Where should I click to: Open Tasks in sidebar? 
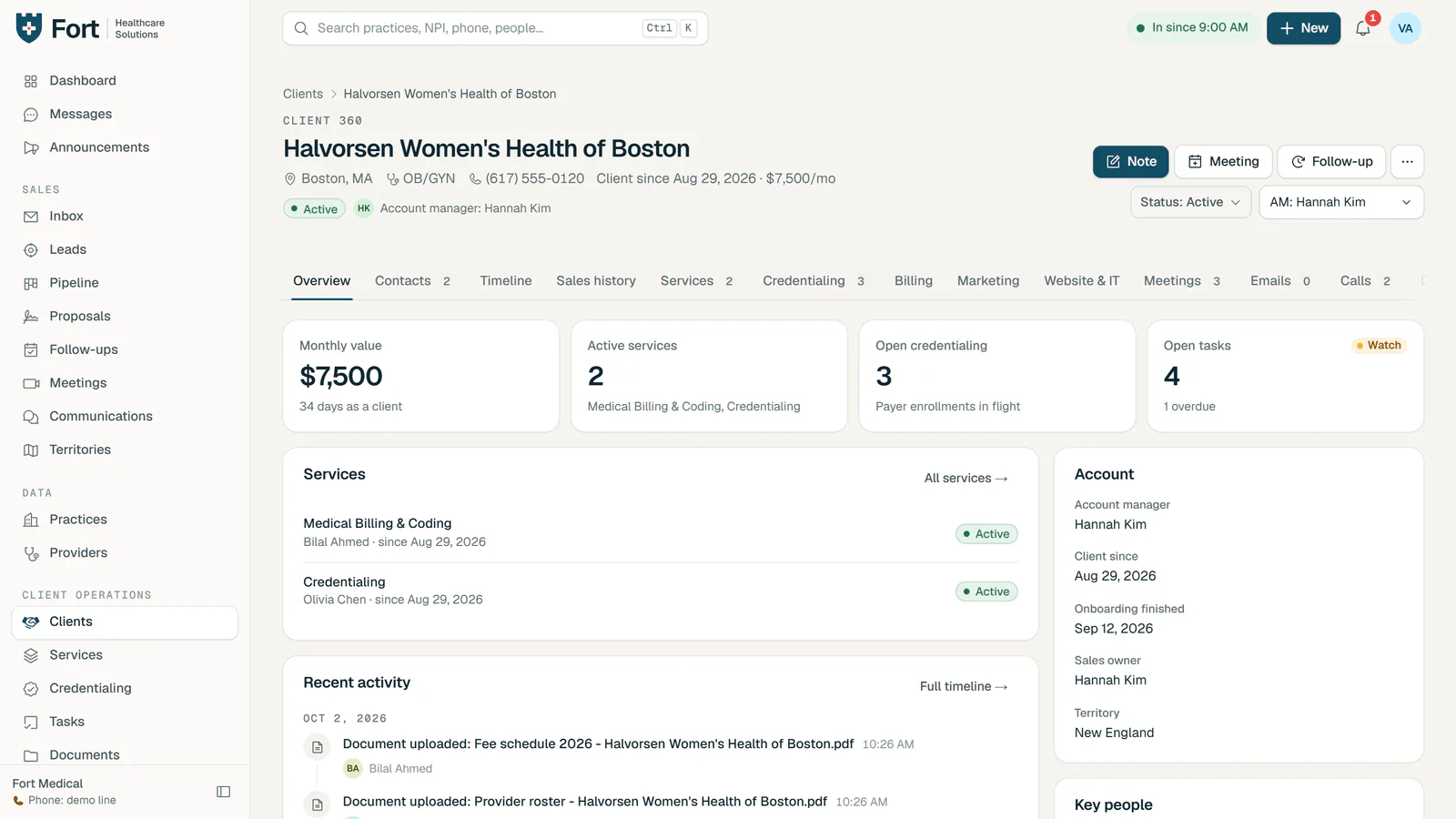coord(125,722)
